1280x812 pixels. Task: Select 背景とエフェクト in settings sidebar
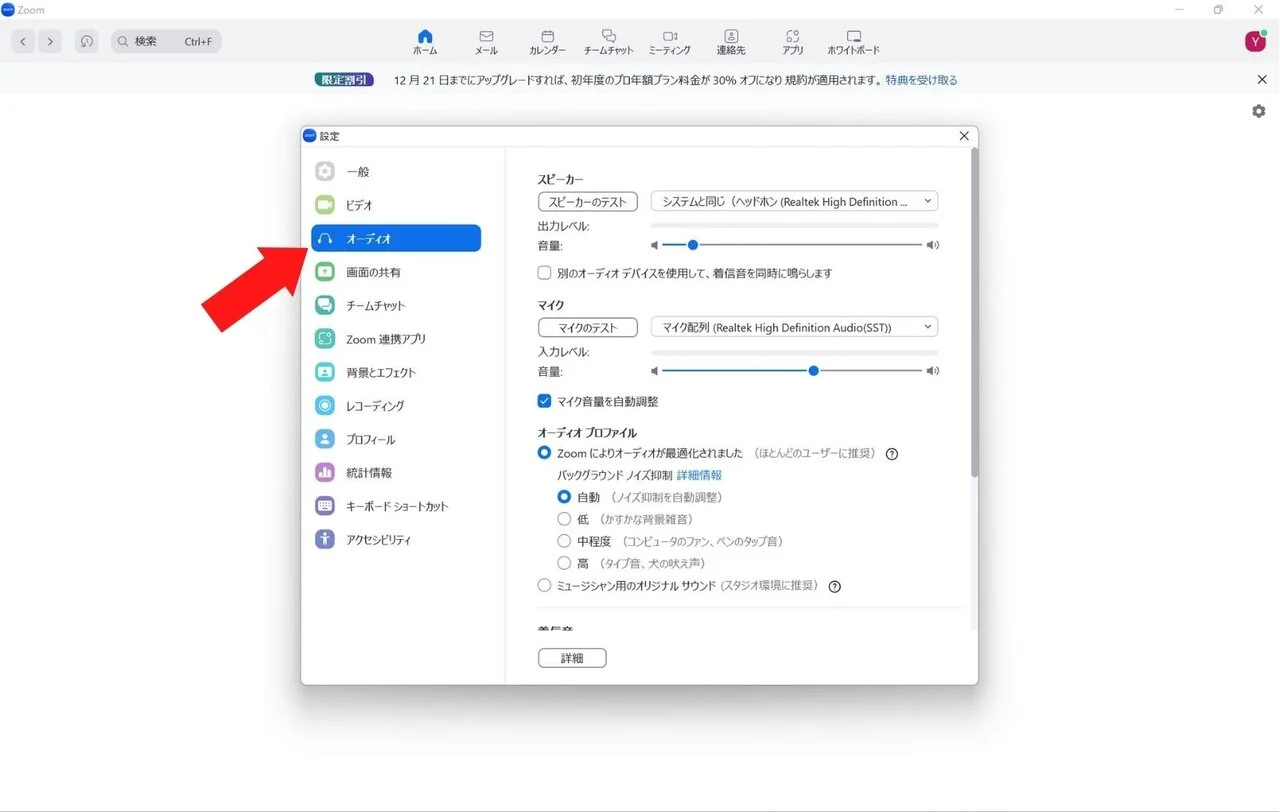[396, 372]
